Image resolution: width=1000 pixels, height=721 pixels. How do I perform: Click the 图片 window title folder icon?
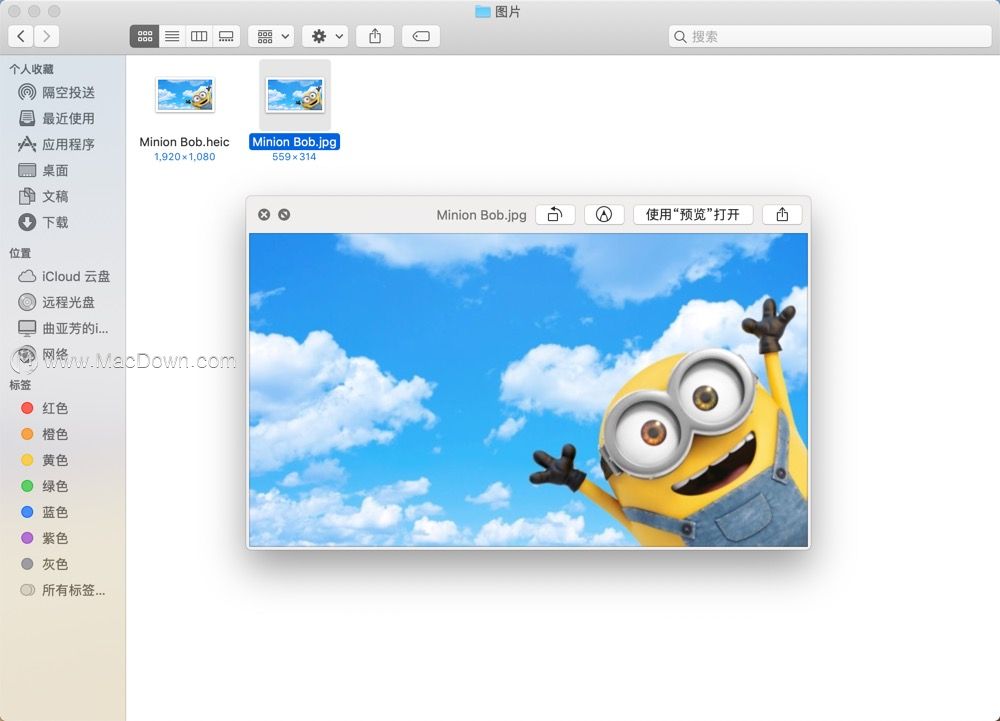pyautogui.click(x=483, y=11)
